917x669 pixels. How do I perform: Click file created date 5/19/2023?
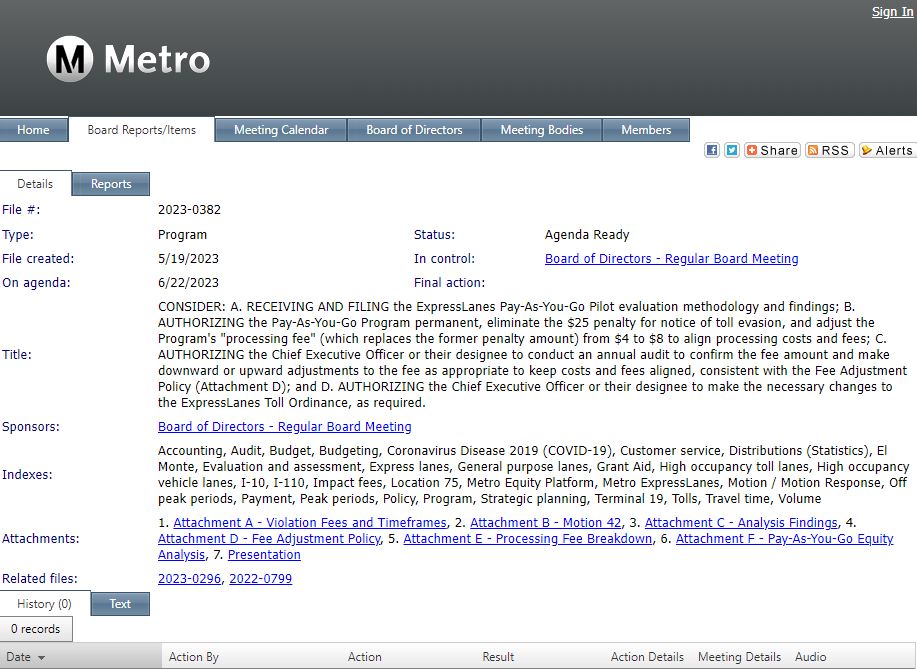click(188, 258)
